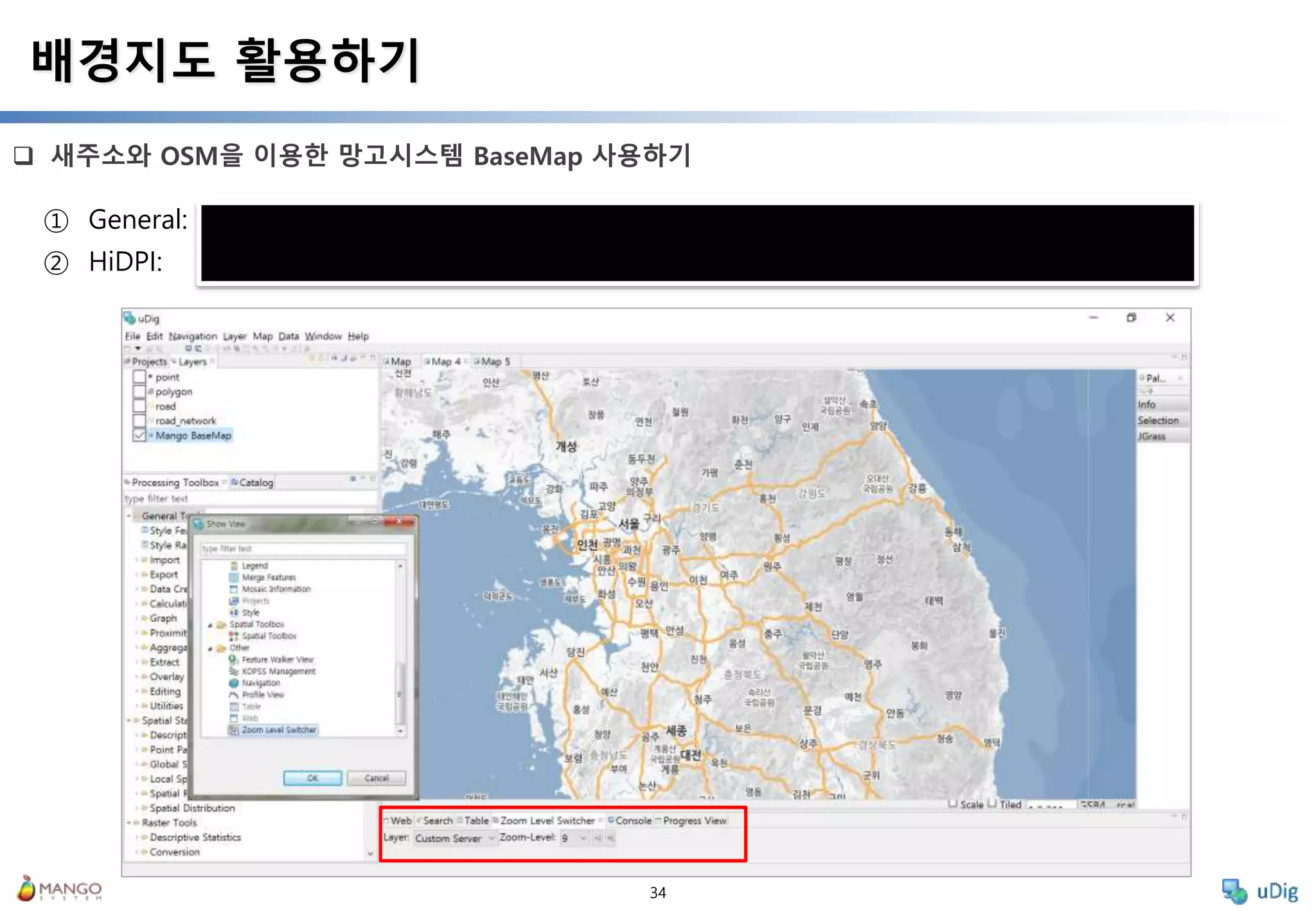Switch to the Map 5 editor tab
The height and width of the screenshot is (911, 1316).
(492, 362)
